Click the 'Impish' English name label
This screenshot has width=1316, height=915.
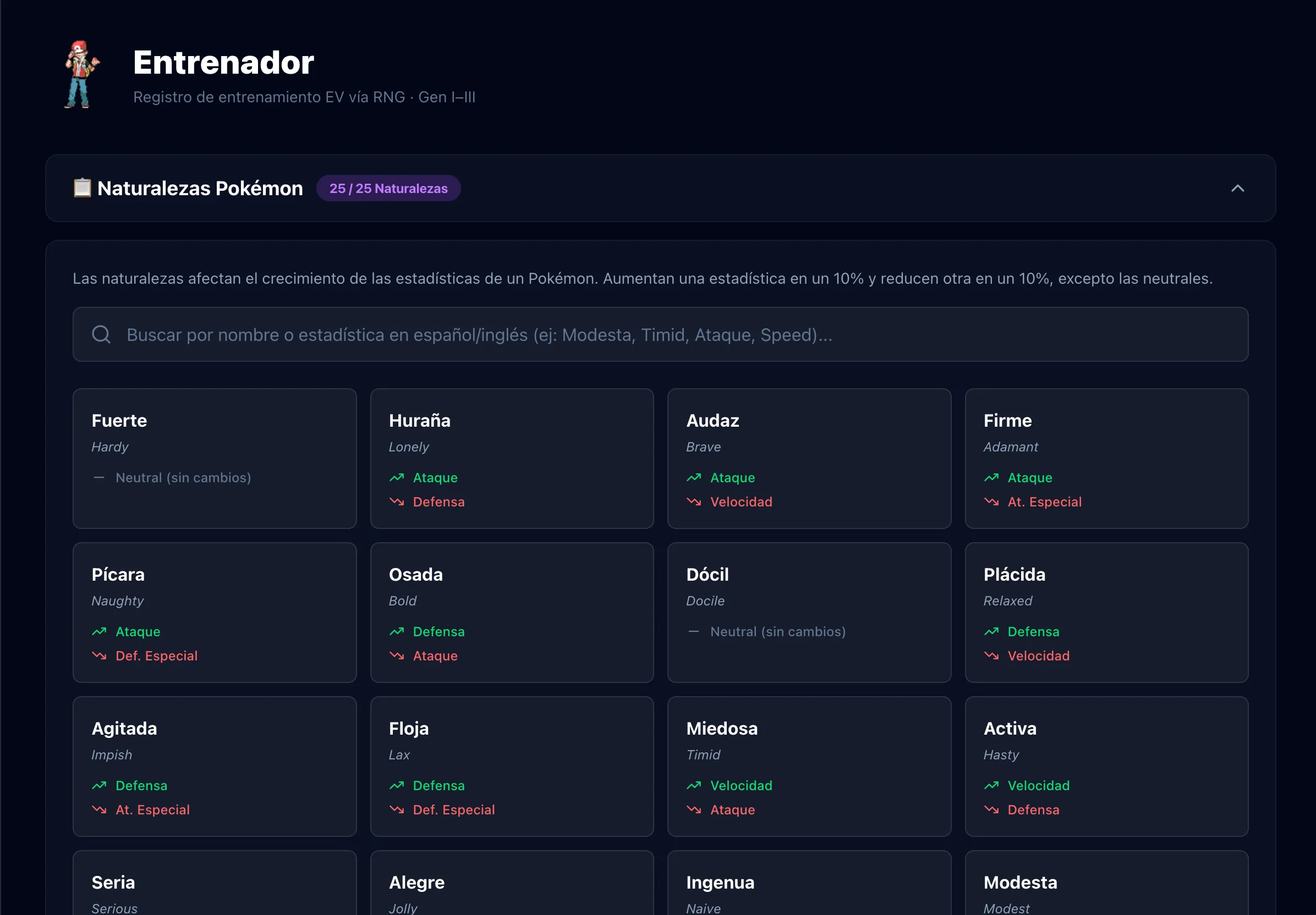[x=112, y=754]
